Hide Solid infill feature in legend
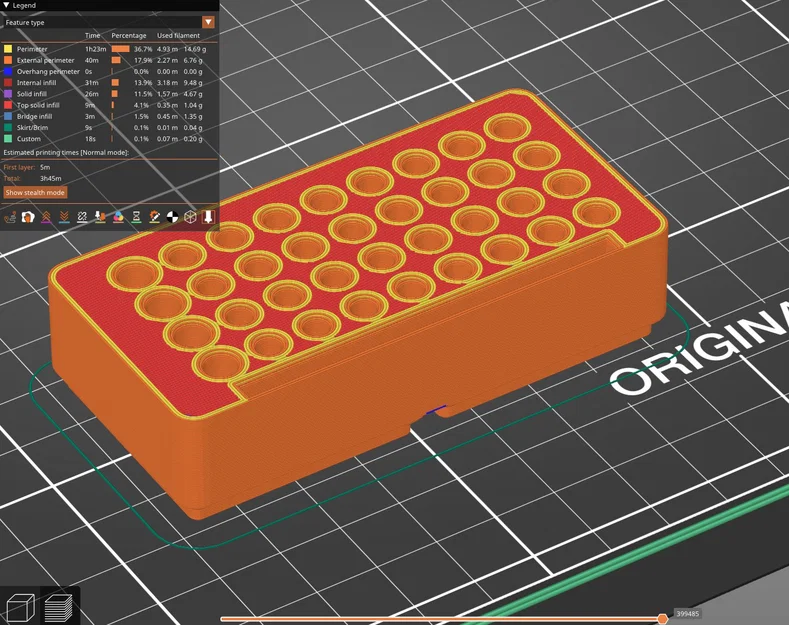 tap(105, 94)
